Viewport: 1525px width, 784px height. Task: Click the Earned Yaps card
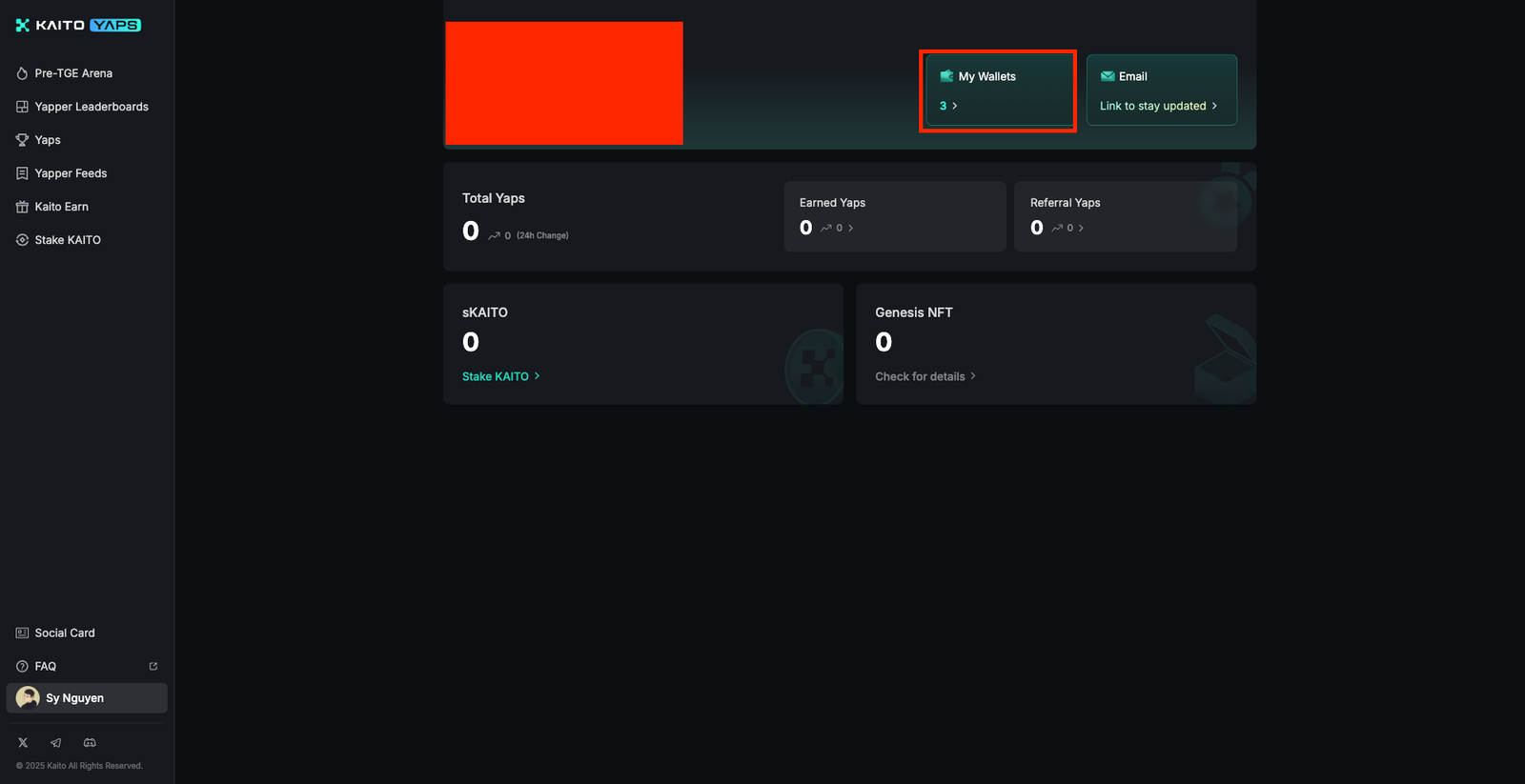tap(895, 216)
